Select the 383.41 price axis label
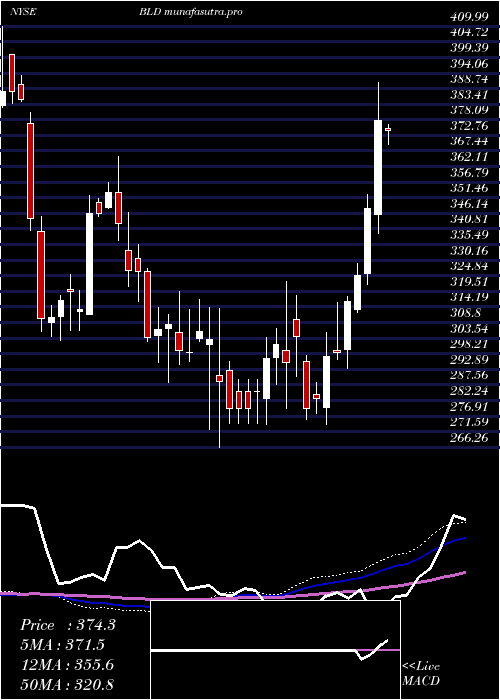The height and width of the screenshot is (700, 500). [468, 95]
